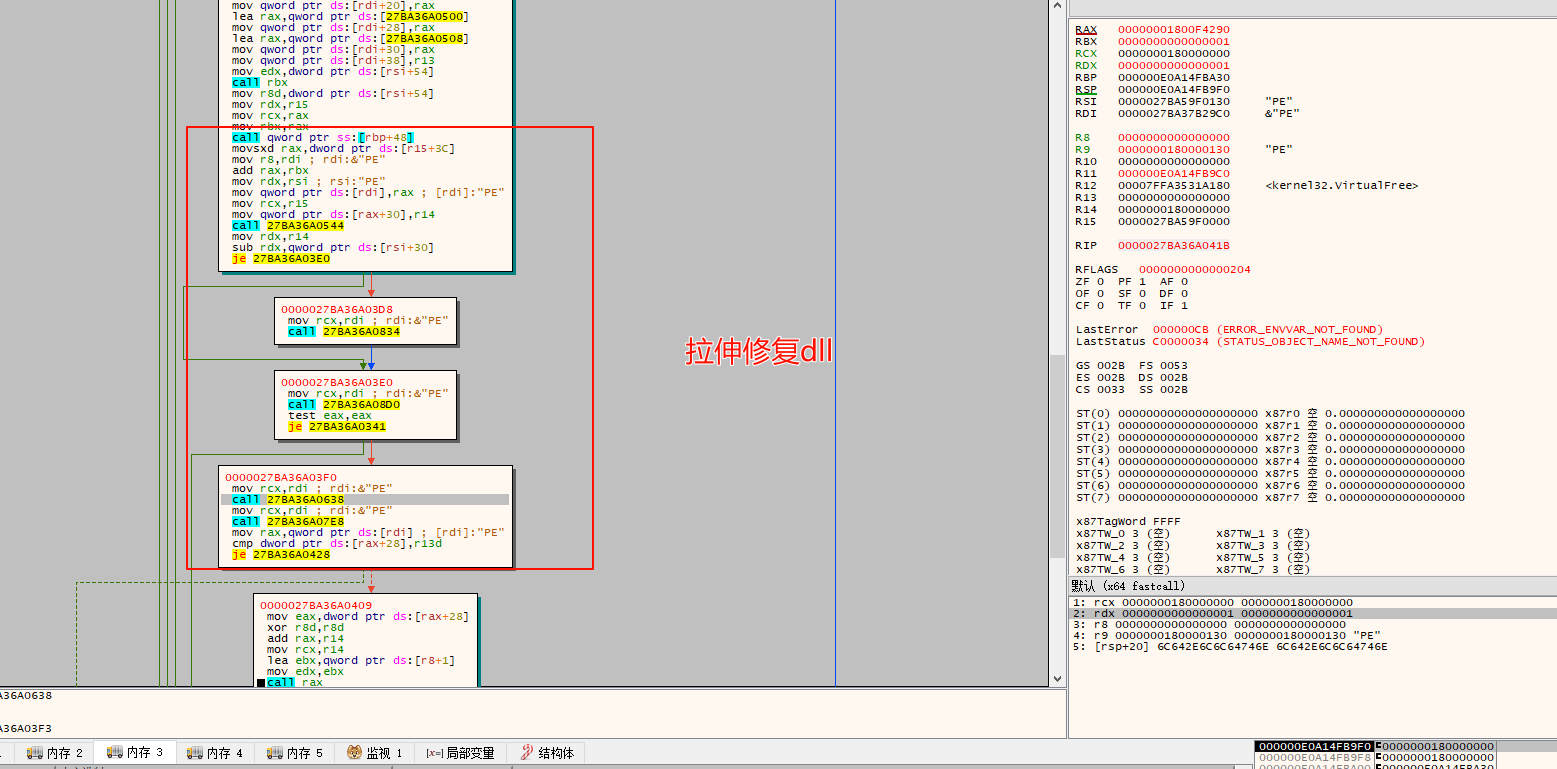1557x769 pixels.
Task: Select argument row 1: rcx
Action: pyautogui.click(x=1312, y=602)
